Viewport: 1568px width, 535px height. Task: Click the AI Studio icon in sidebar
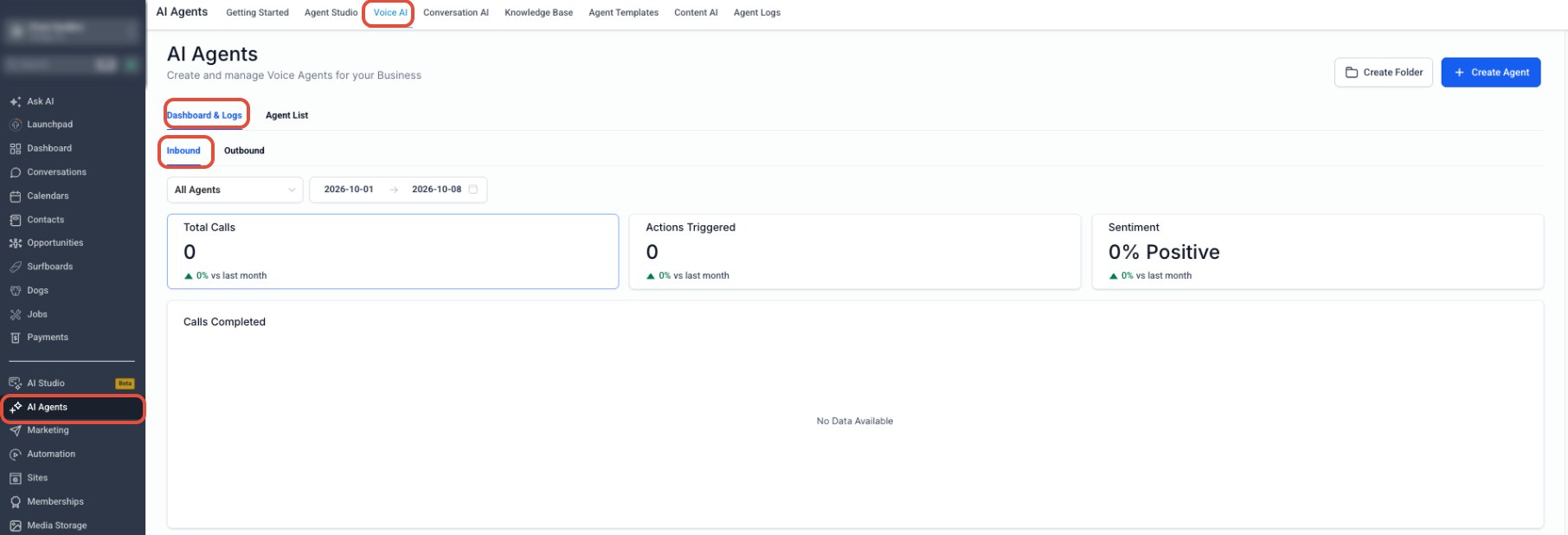pyautogui.click(x=16, y=384)
